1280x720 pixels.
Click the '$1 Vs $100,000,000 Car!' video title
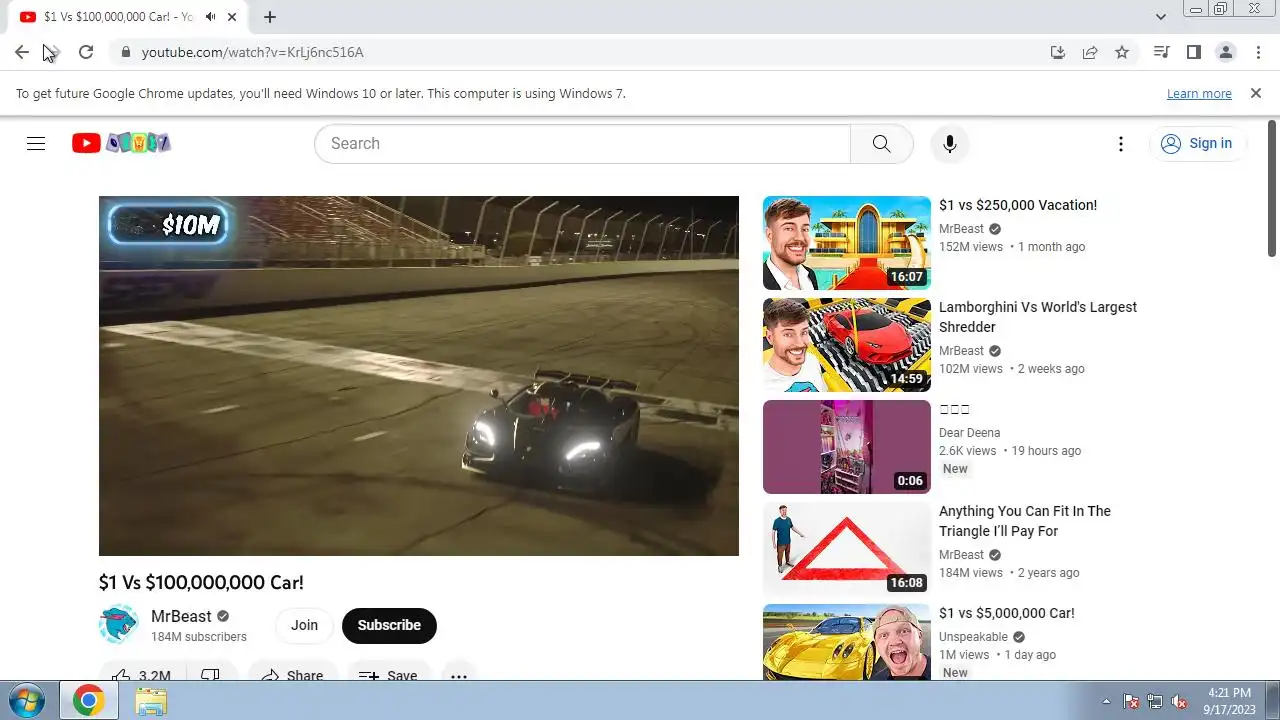(201, 582)
